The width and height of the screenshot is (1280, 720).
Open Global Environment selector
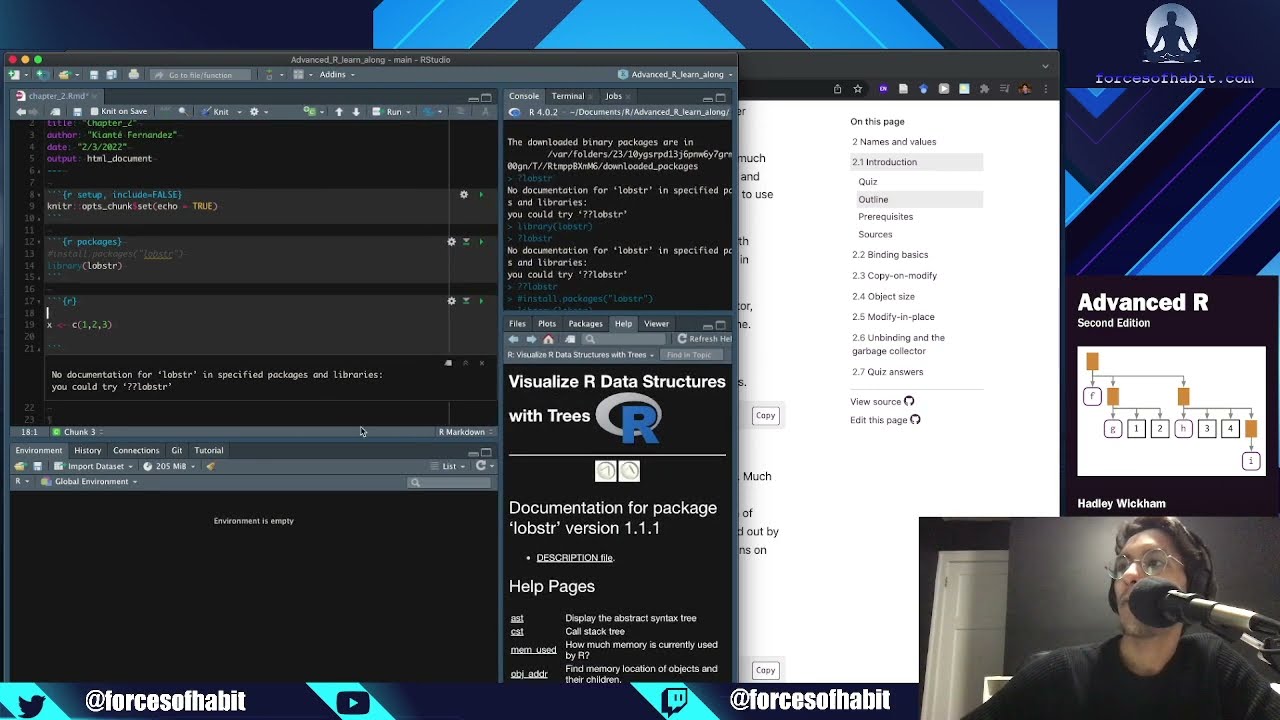click(90, 482)
